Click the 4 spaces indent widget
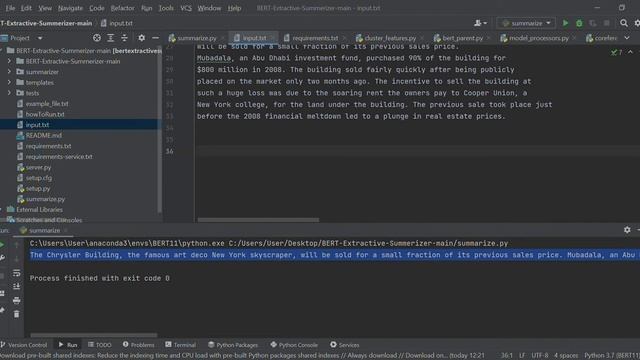The width and height of the screenshot is (640, 360). click(566, 356)
